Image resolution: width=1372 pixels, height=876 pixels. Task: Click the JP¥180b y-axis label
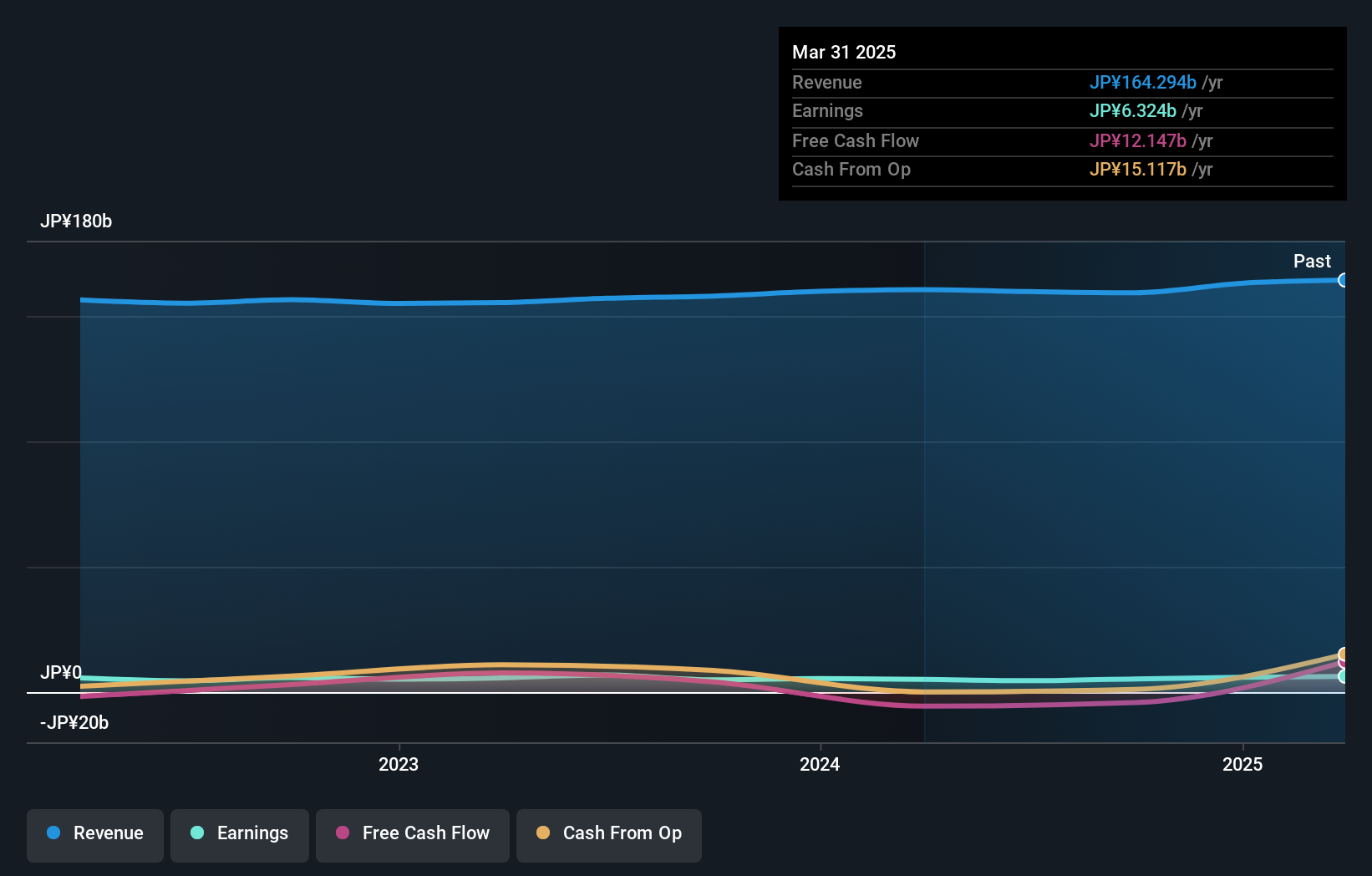tap(76, 221)
